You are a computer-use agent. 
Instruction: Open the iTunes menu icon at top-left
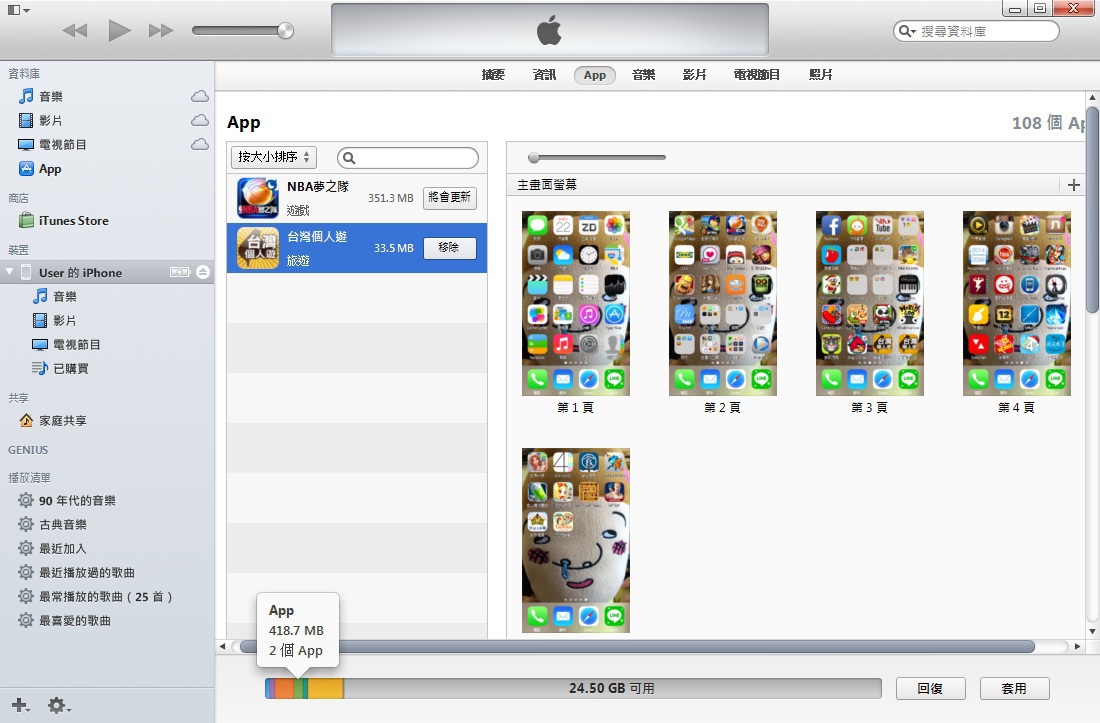click(18, 10)
